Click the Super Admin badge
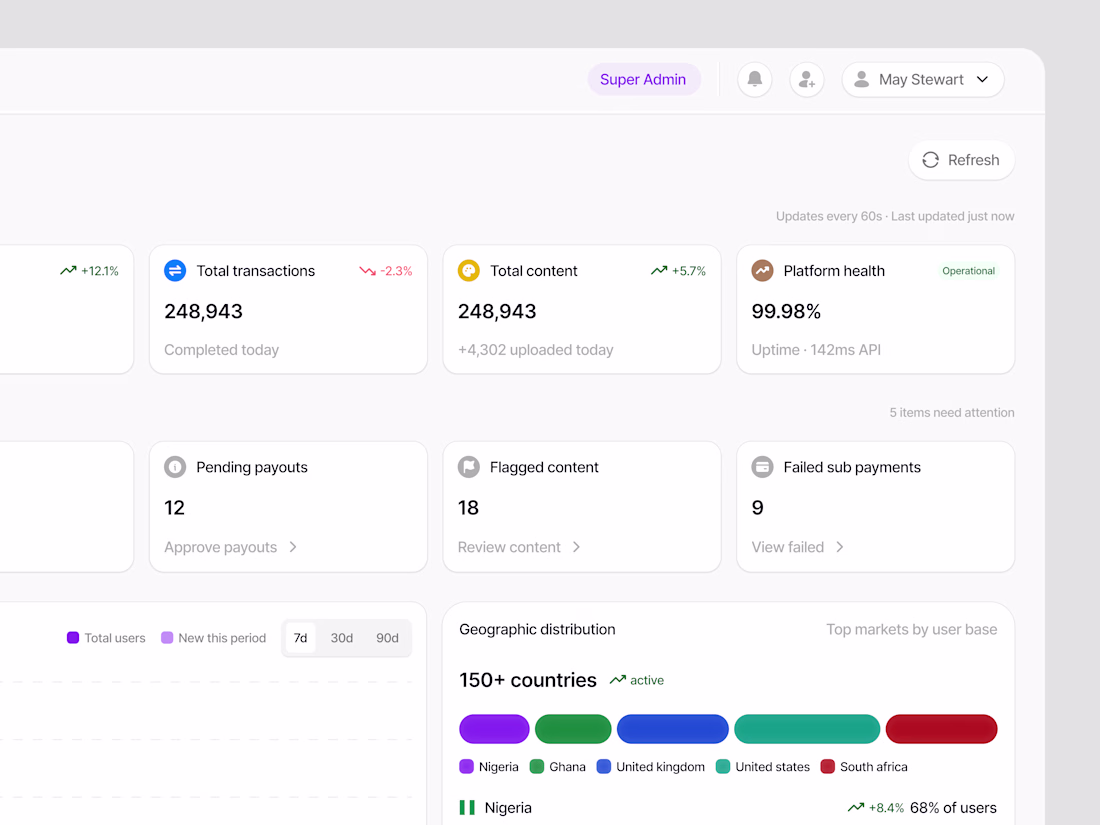Viewport: 1100px width, 825px height. (x=643, y=79)
